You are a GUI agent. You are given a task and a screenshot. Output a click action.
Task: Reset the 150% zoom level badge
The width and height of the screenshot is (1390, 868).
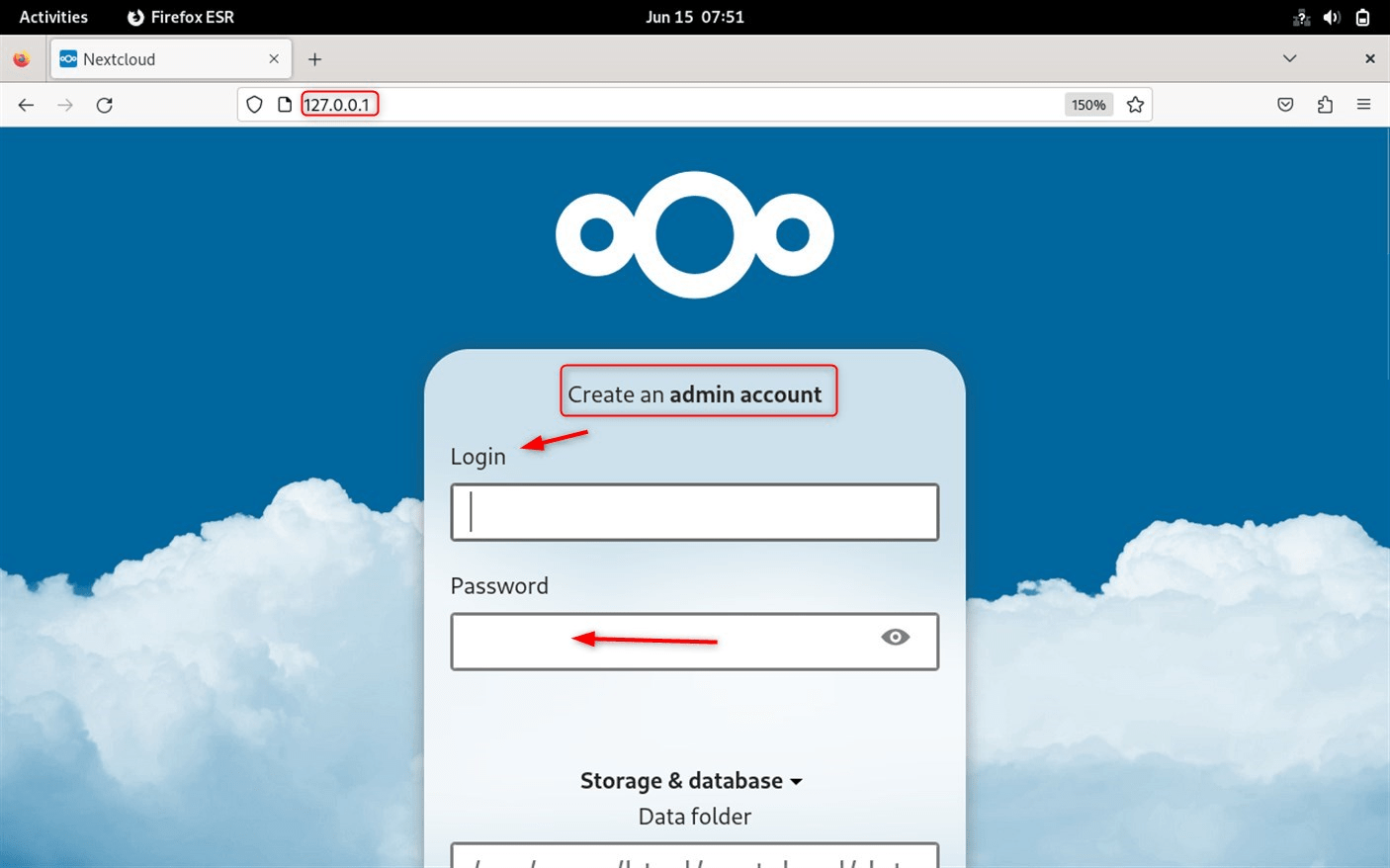(1088, 105)
